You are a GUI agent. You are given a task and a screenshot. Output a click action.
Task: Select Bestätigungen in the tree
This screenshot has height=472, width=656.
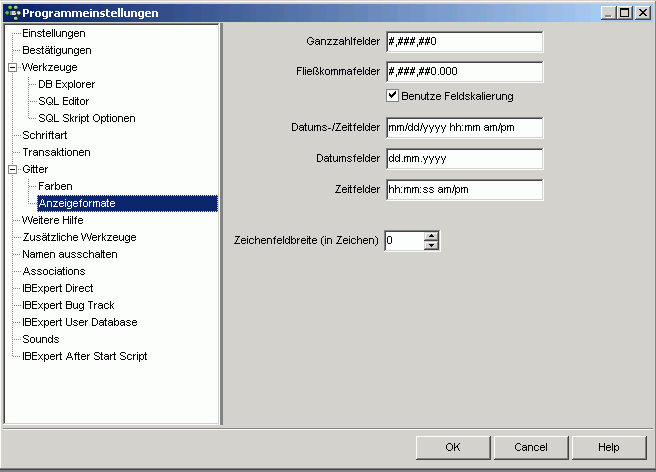coord(56,50)
